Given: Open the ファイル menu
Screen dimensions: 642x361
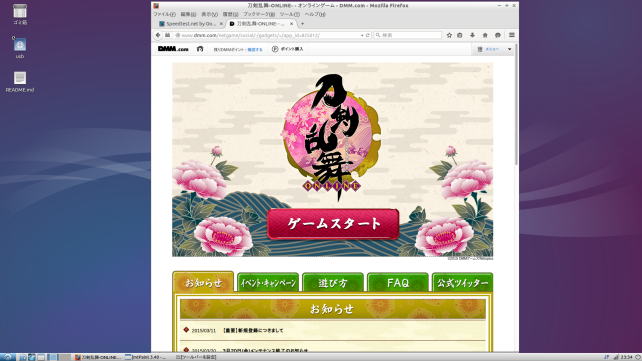Looking at the screenshot, I should pos(164,14).
